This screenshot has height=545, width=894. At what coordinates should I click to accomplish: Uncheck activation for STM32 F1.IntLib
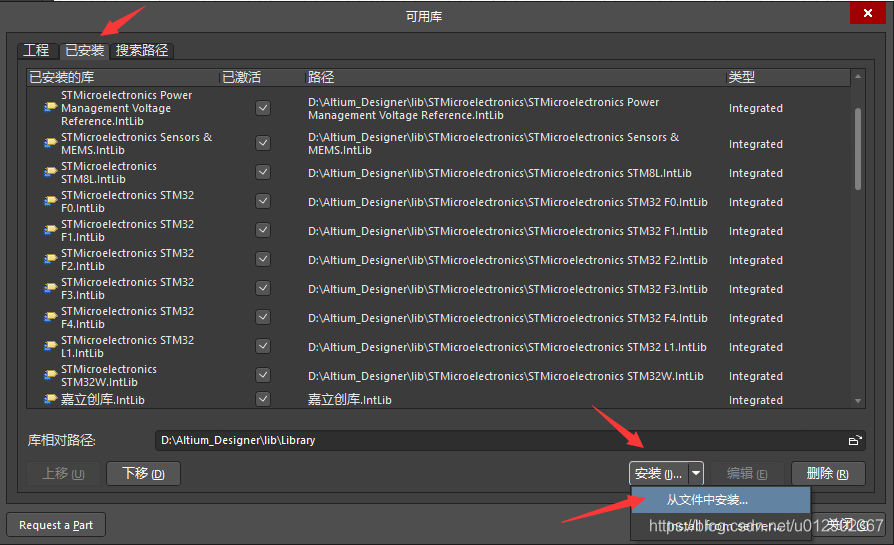263,231
